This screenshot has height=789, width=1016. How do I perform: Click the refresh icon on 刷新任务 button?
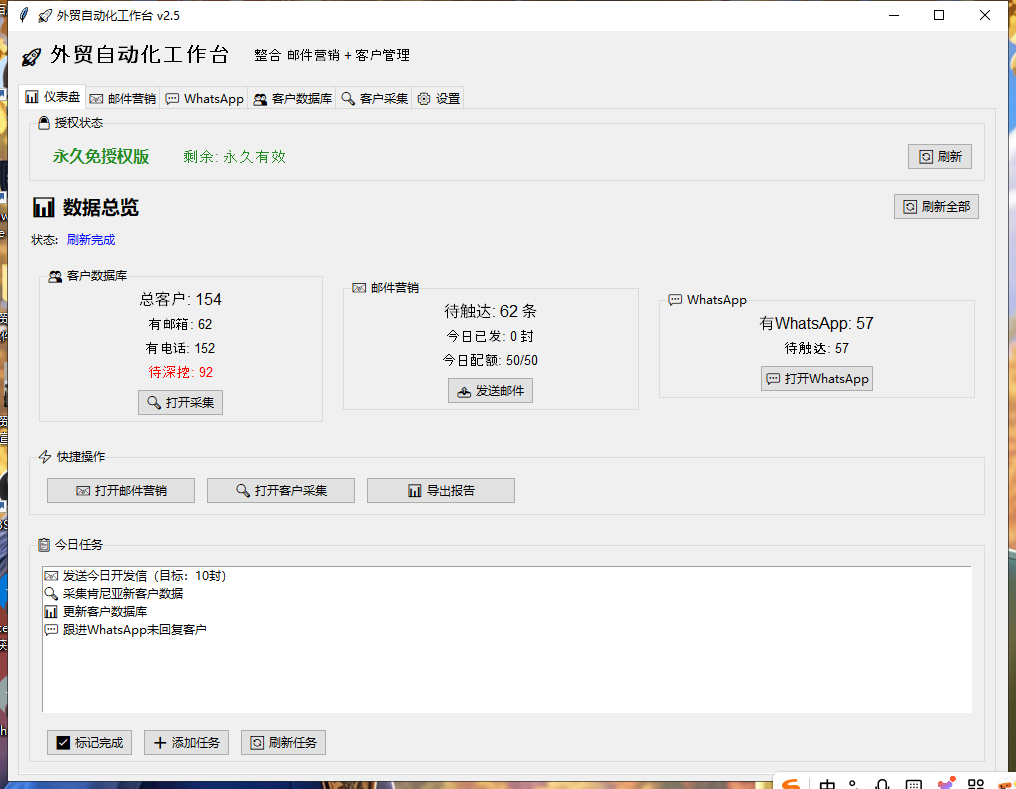257,742
